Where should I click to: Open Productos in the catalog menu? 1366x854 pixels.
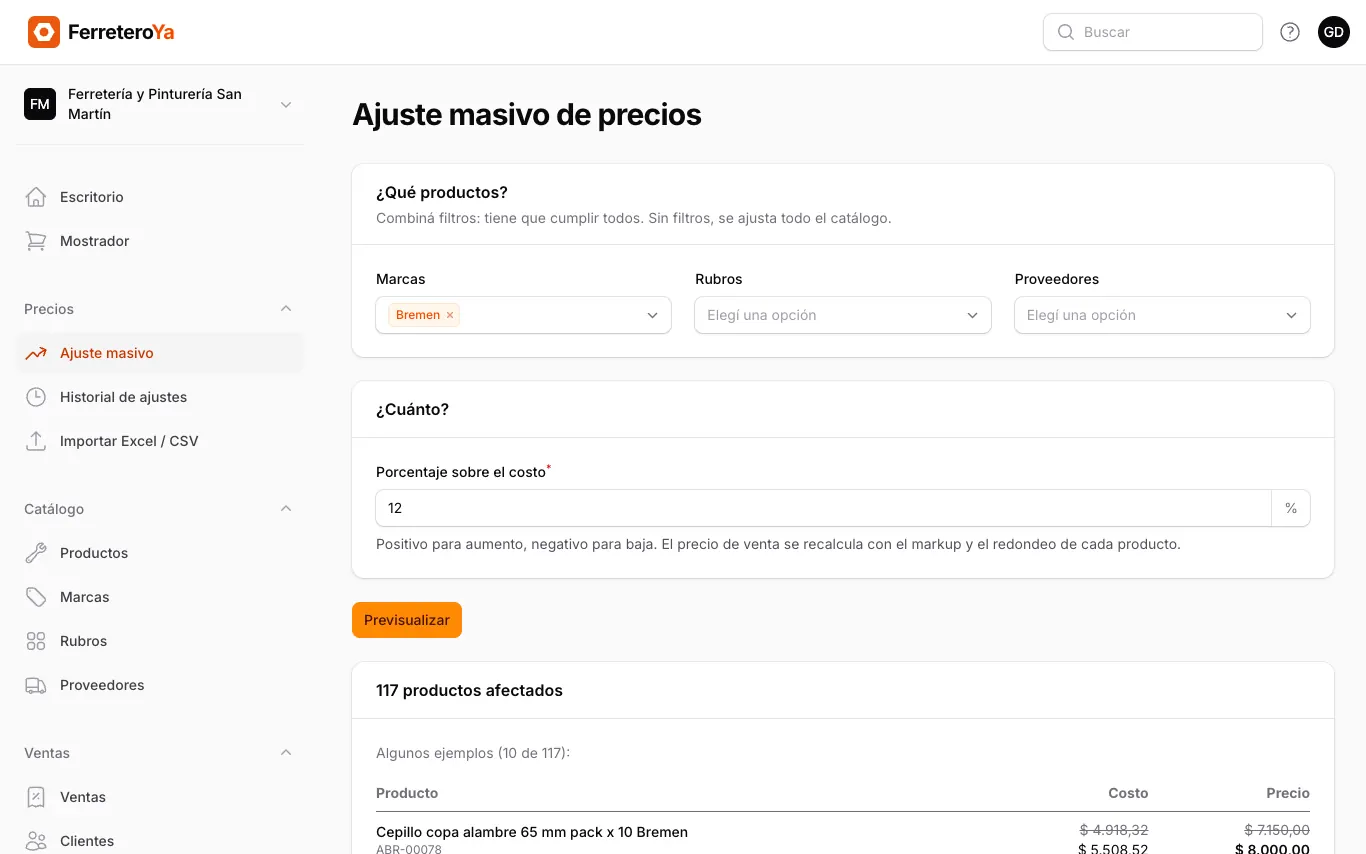tap(160, 553)
